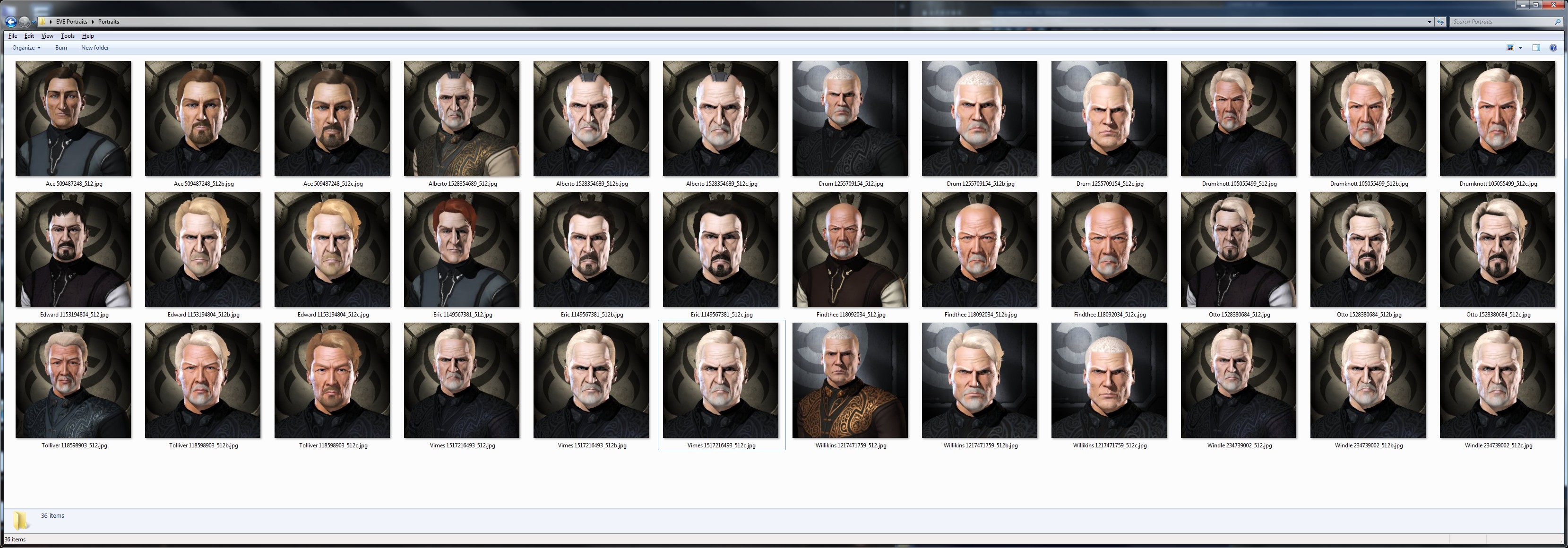
Task: Click the Burn button
Action: (x=61, y=47)
